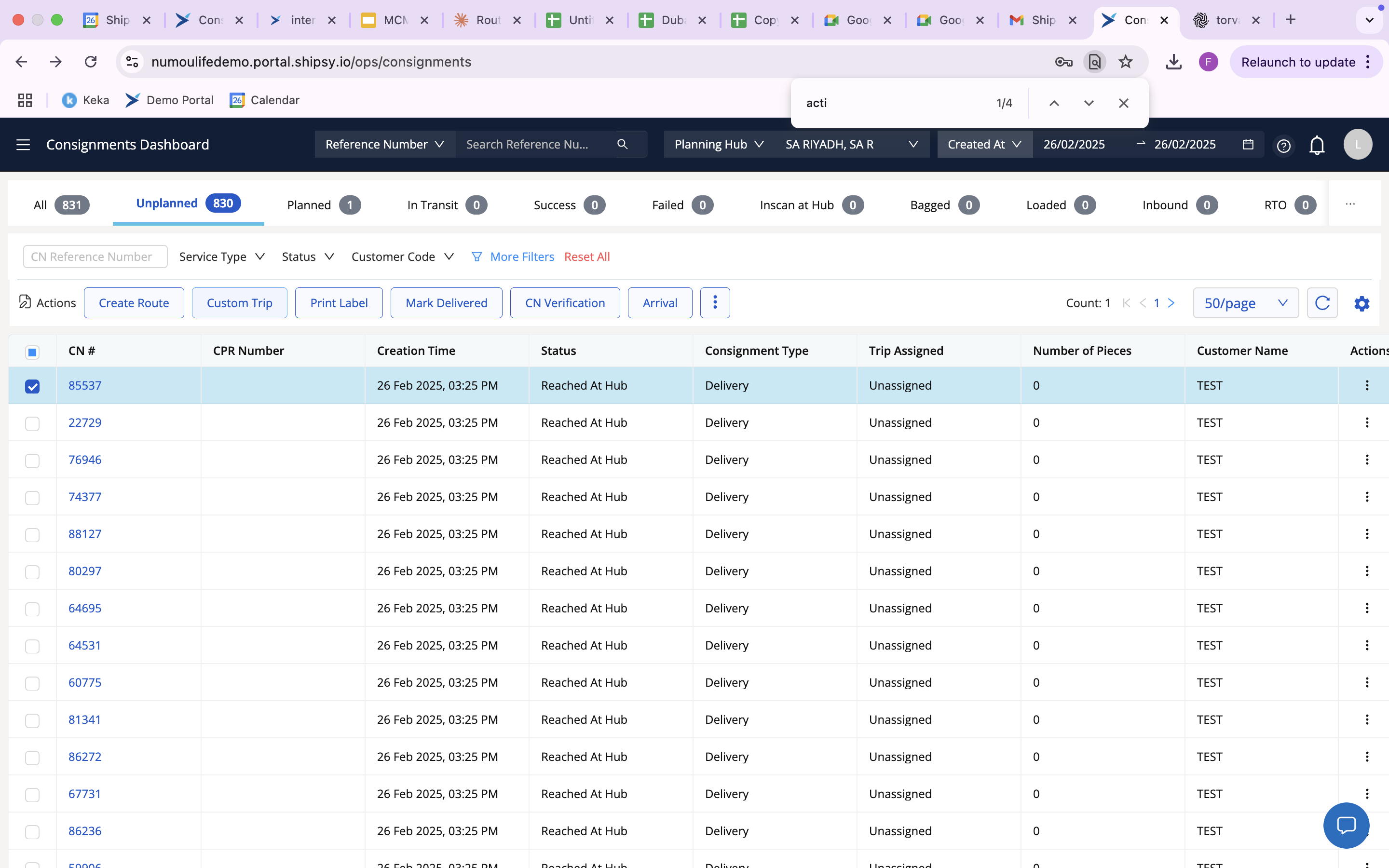The width and height of the screenshot is (1389, 868).
Task: Click the table settings gear icon
Action: pos(1362,303)
